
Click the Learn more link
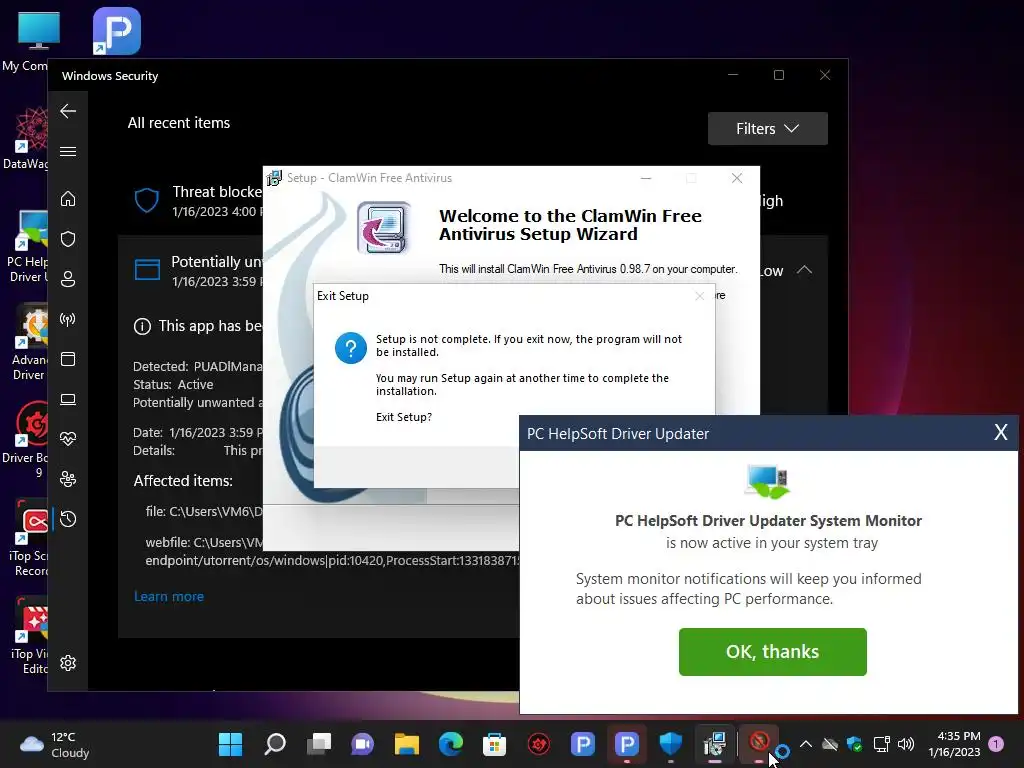pyautogui.click(x=168, y=596)
